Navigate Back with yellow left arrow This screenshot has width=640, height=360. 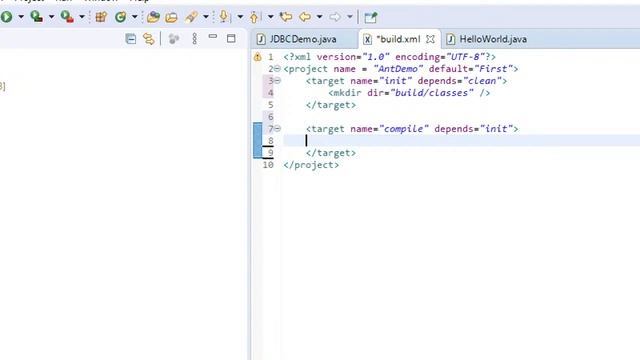(305, 17)
